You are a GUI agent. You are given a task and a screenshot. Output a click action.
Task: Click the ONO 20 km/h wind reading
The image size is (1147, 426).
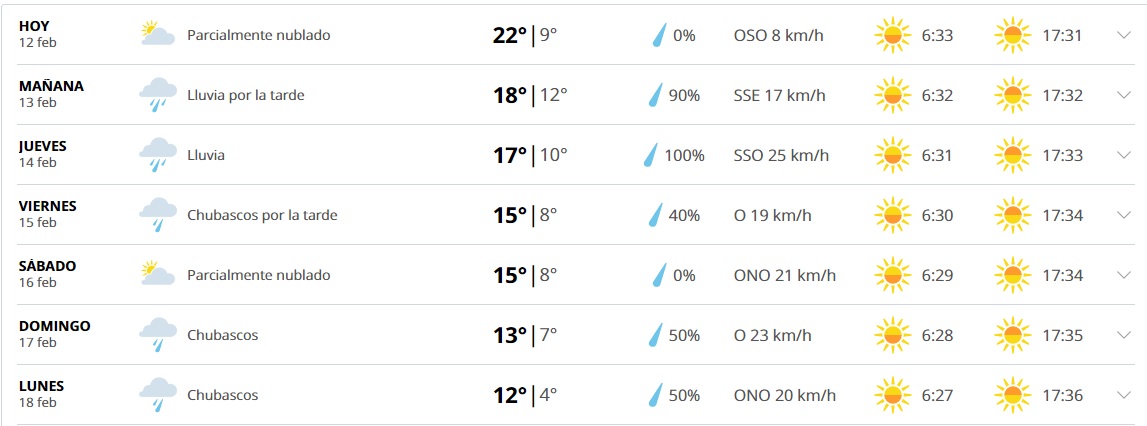tap(784, 395)
